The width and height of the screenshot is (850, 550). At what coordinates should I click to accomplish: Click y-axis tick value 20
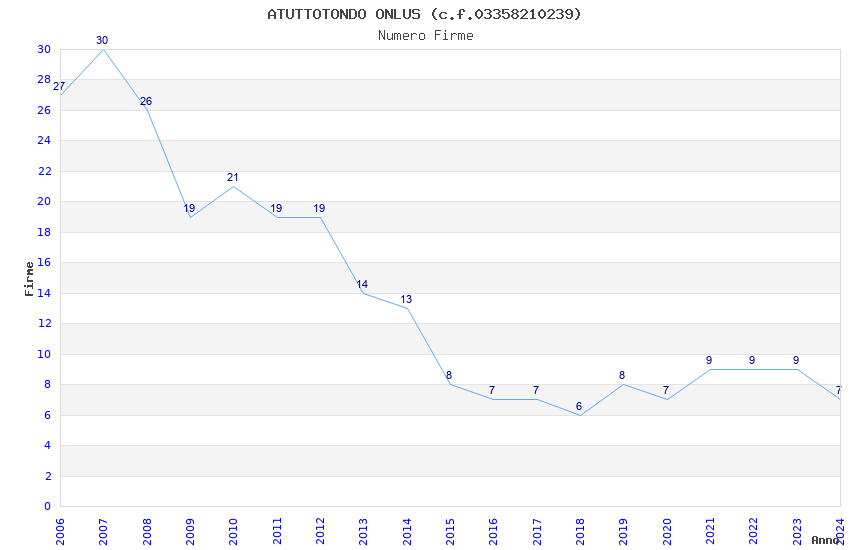pos(44,201)
